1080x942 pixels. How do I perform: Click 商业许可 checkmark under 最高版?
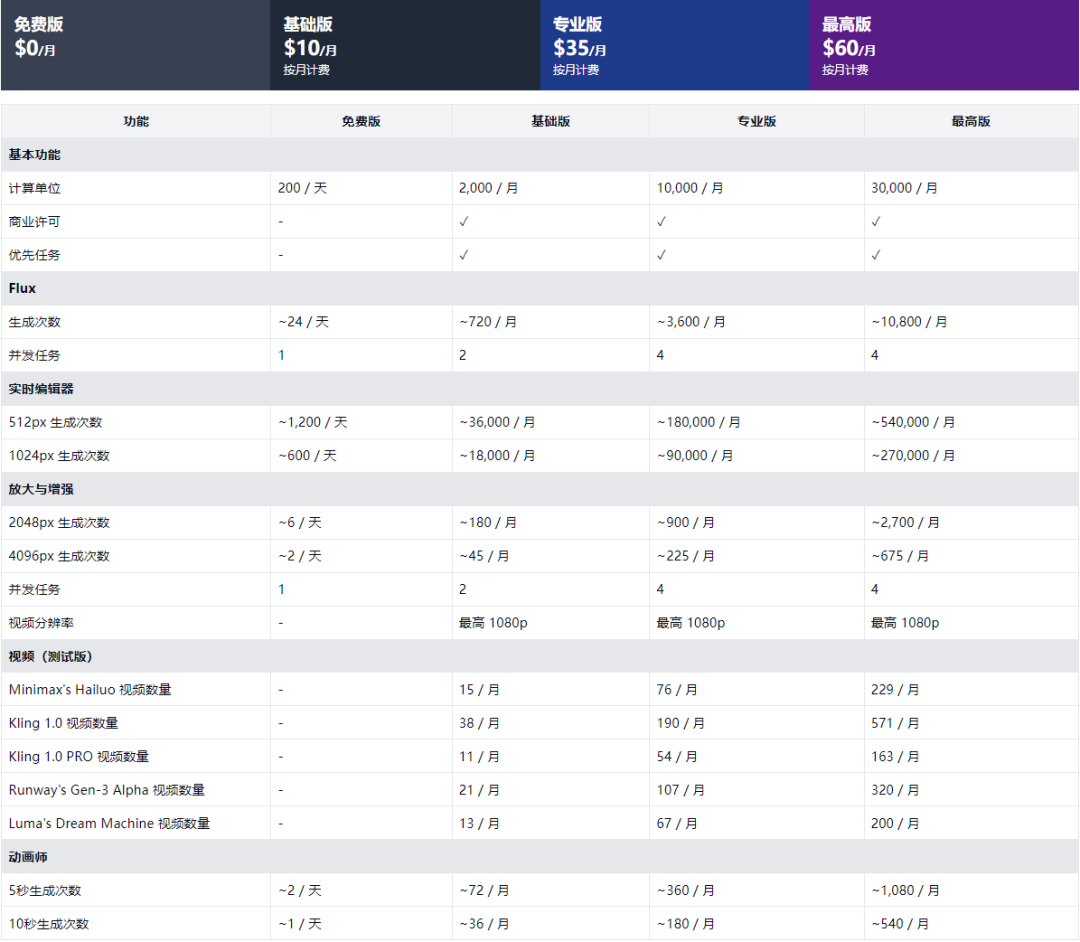pos(875,222)
